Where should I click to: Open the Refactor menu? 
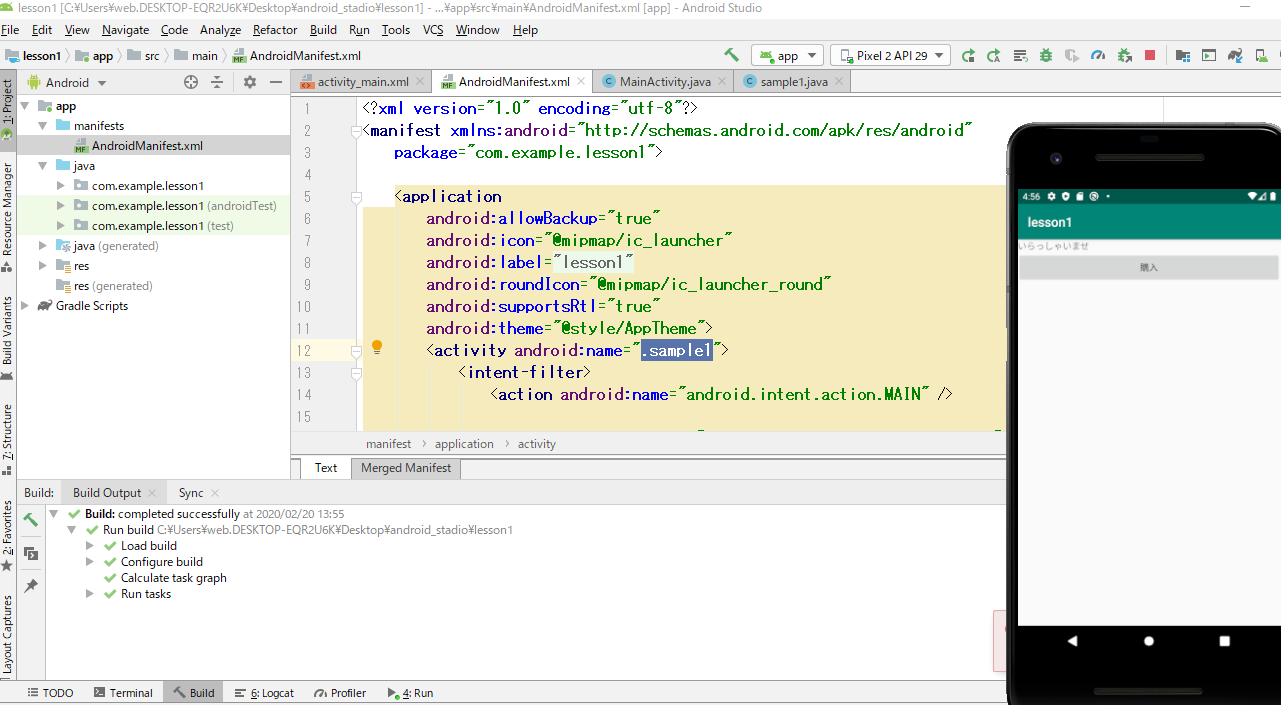[275, 30]
